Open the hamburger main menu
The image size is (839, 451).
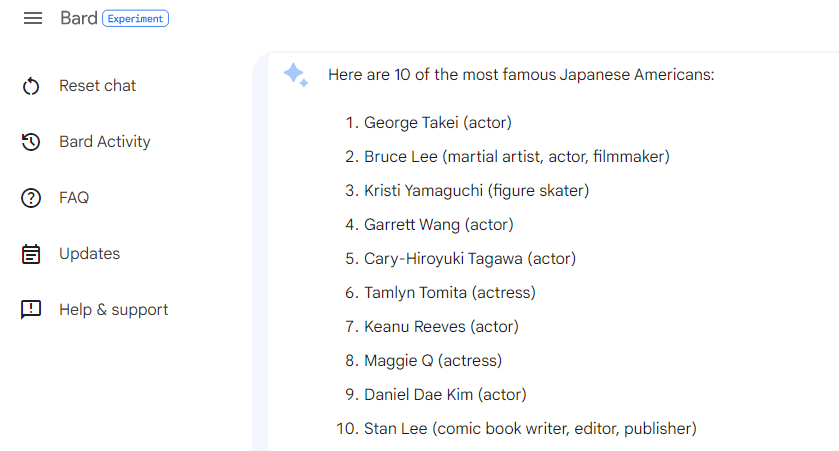click(33, 18)
